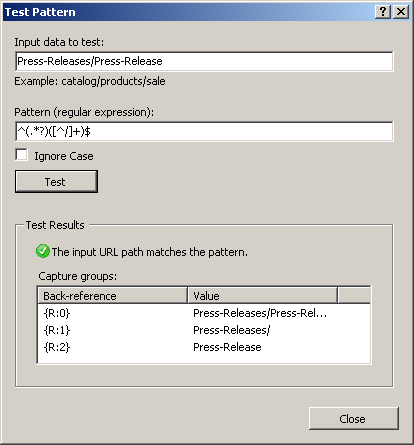Select the {R:2} back-reference row
414x445 pixels.
[x=204, y=347]
